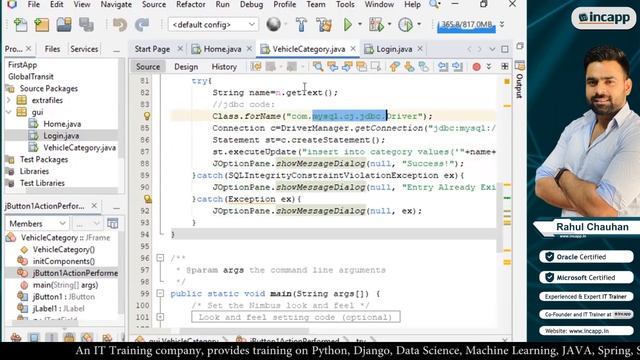Viewport: 640px width, 360px height.
Task: Open the Profile Project dropdown arrow
Action: point(419,24)
